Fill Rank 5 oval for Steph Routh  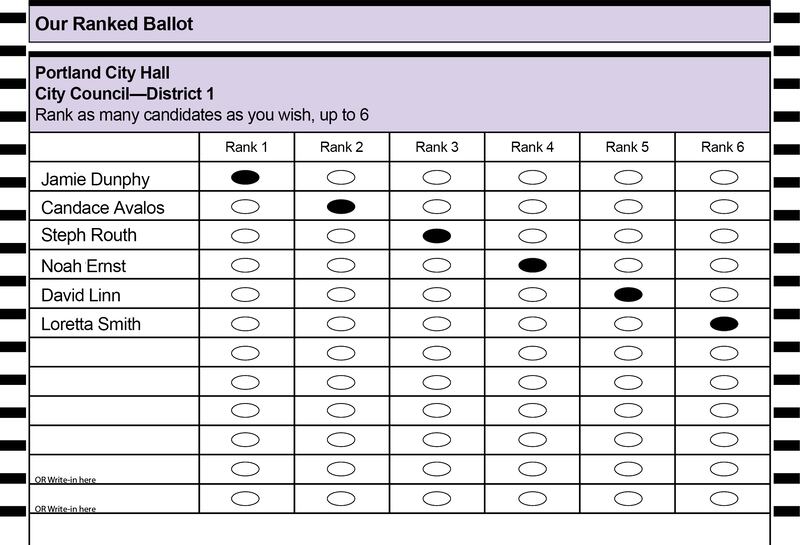[628, 236]
